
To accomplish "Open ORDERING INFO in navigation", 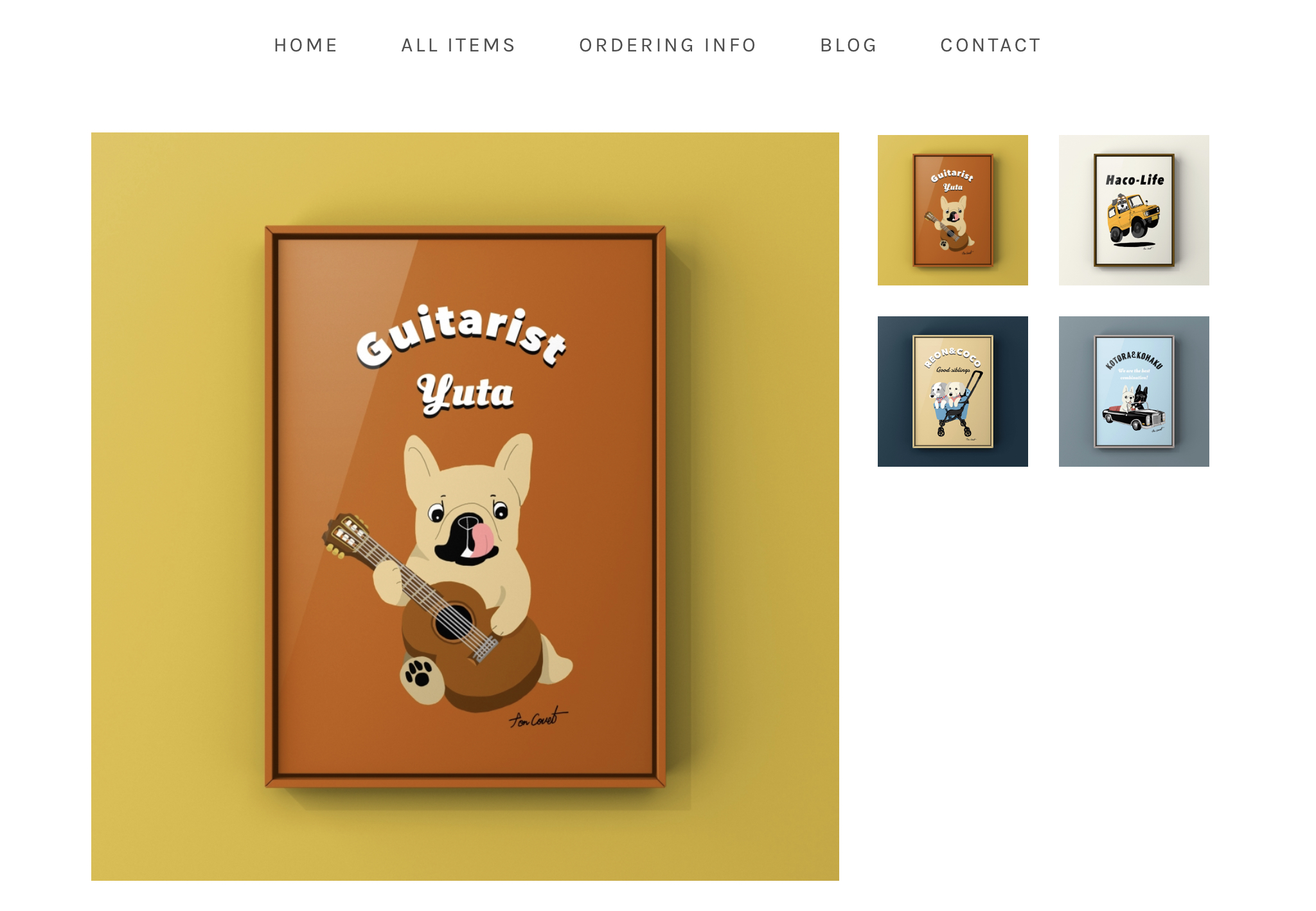I will click(668, 45).
